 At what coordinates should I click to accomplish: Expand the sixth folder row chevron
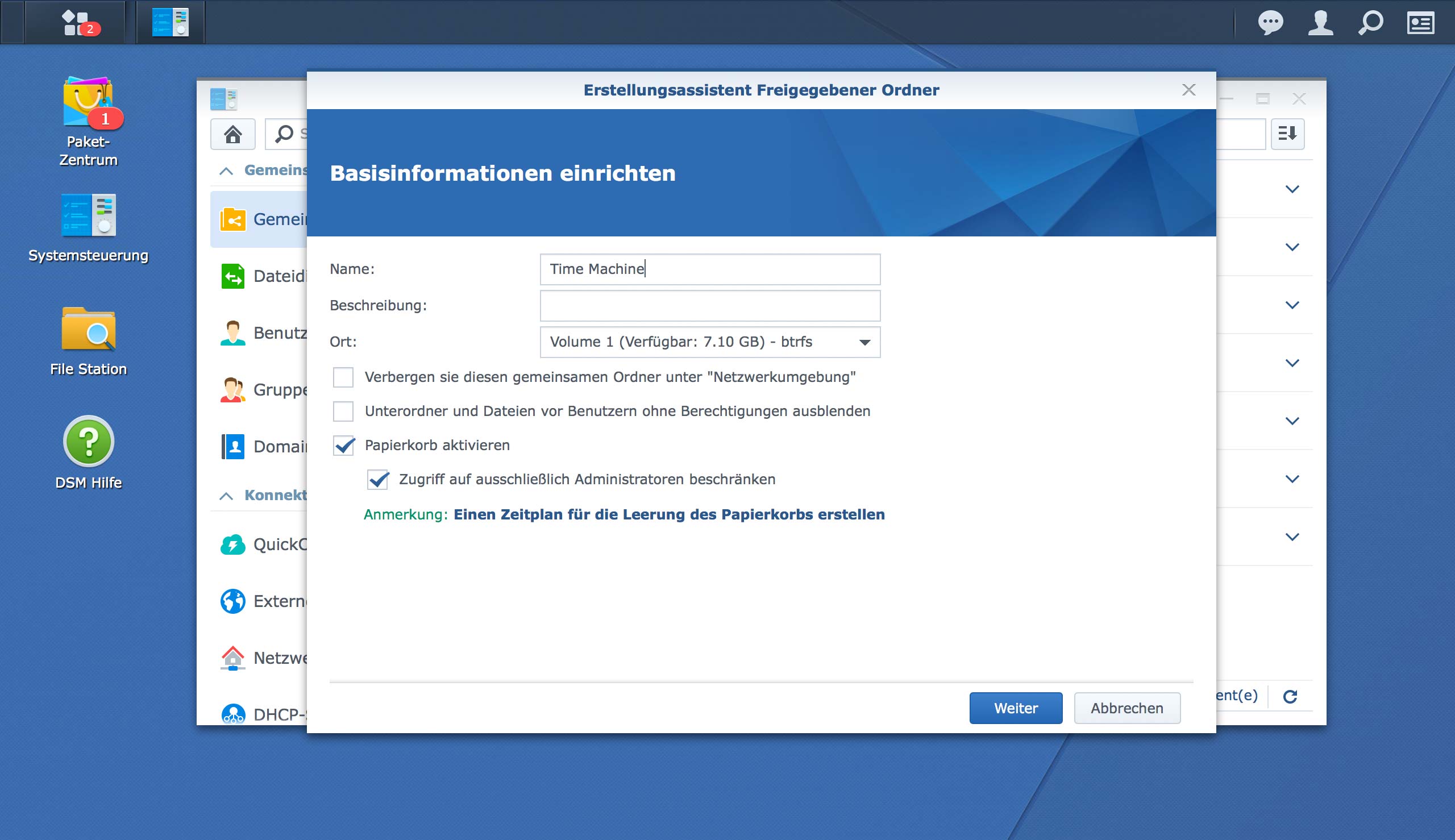tap(1292, 479)
